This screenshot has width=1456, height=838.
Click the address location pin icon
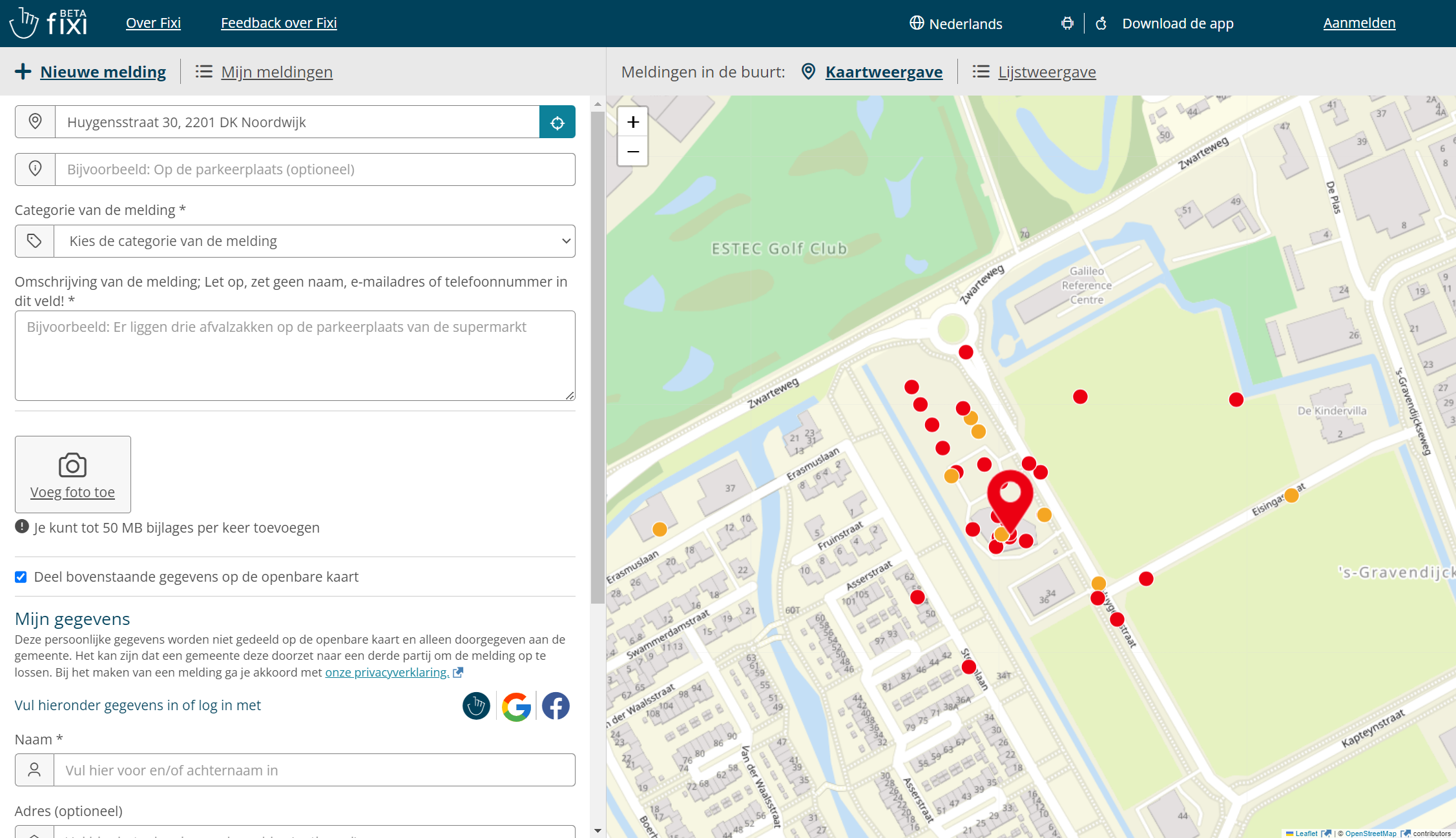36,121
